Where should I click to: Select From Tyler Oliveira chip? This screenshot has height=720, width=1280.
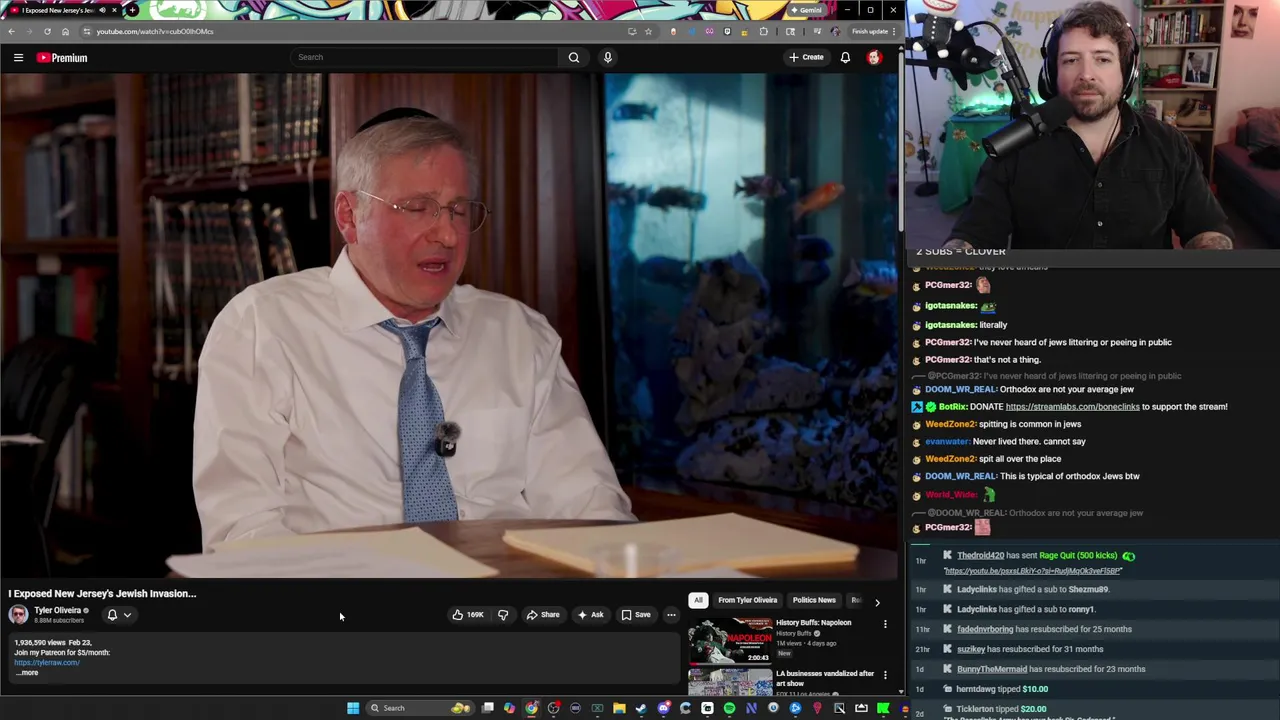click(747, 600)
